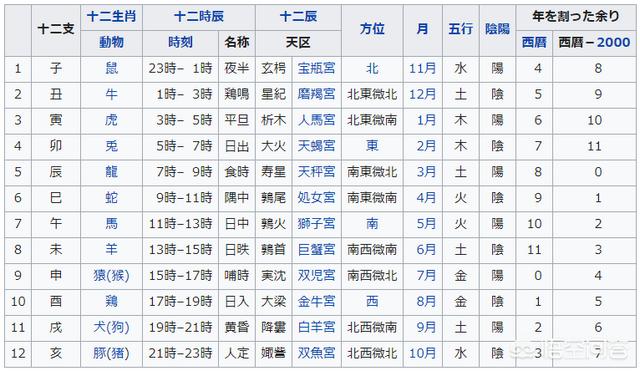Click the 十二時辰 header link
This screenshot has width=640, height=371.
tap(199, 17)
